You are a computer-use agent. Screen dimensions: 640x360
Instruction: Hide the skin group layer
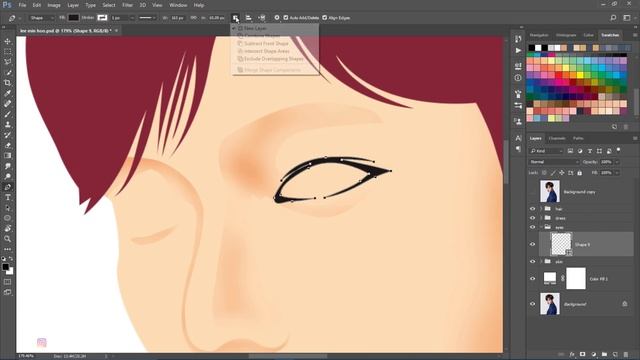pyautogui.click(x=532, y=262)
